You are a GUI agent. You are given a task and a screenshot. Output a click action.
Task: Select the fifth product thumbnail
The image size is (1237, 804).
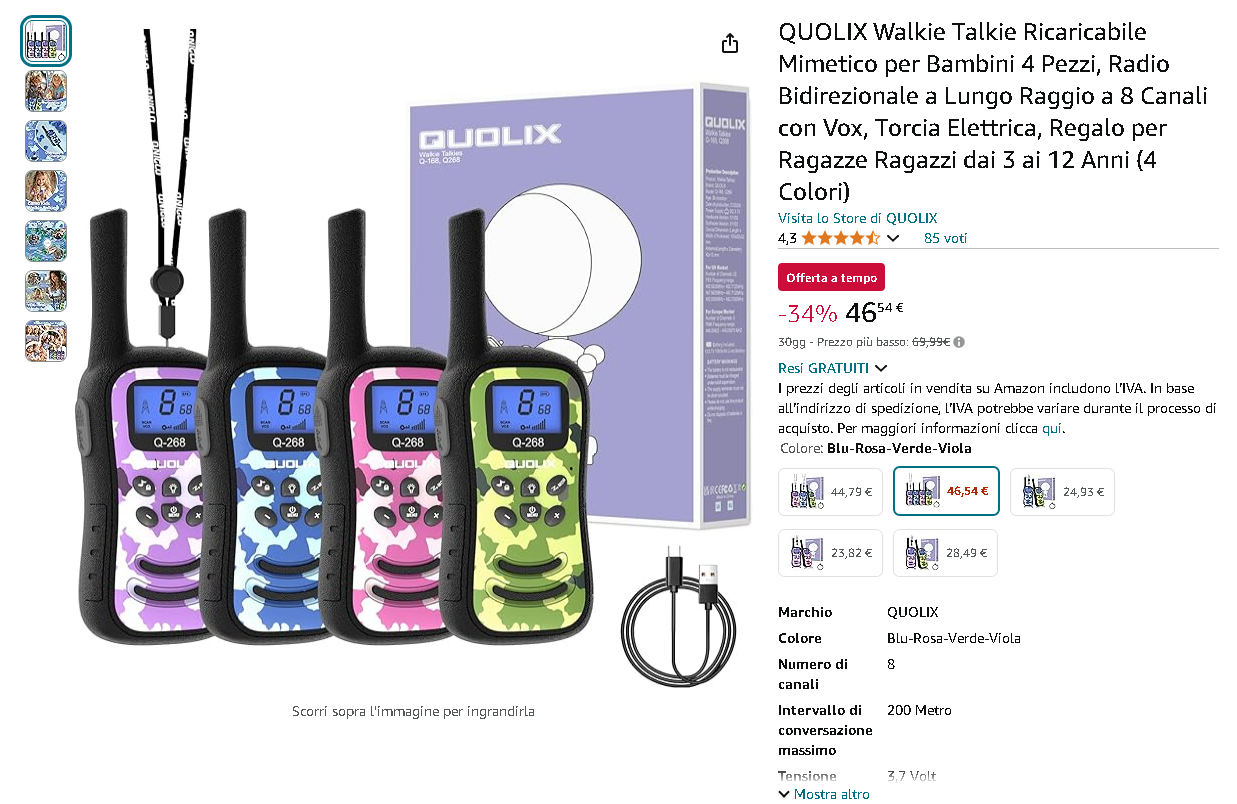[x=46, y=241]
